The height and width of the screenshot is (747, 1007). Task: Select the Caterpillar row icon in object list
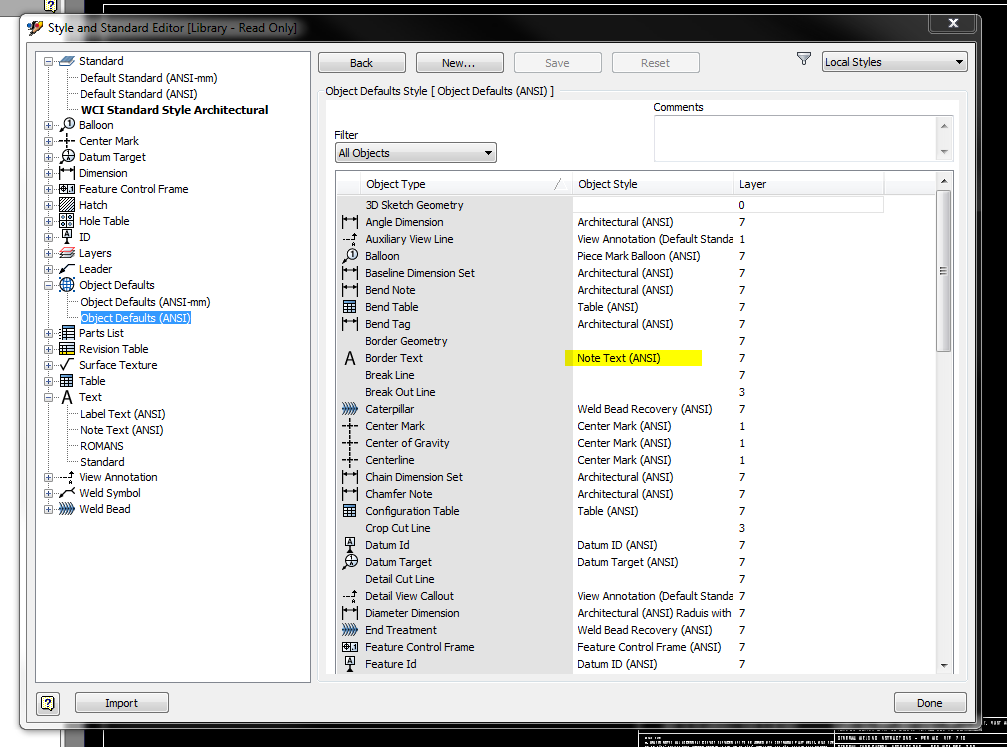tap(348, 408)
